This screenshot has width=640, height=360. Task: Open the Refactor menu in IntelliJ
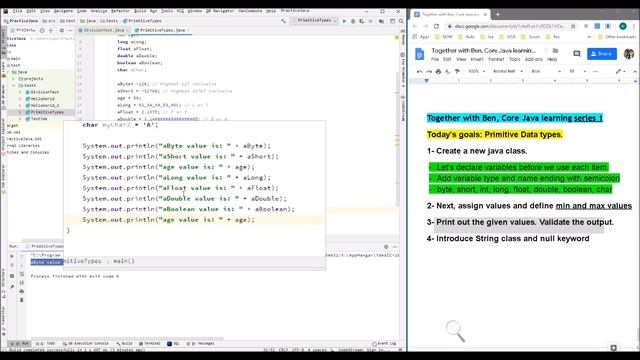pyautogui.click(x=120, y=11)
